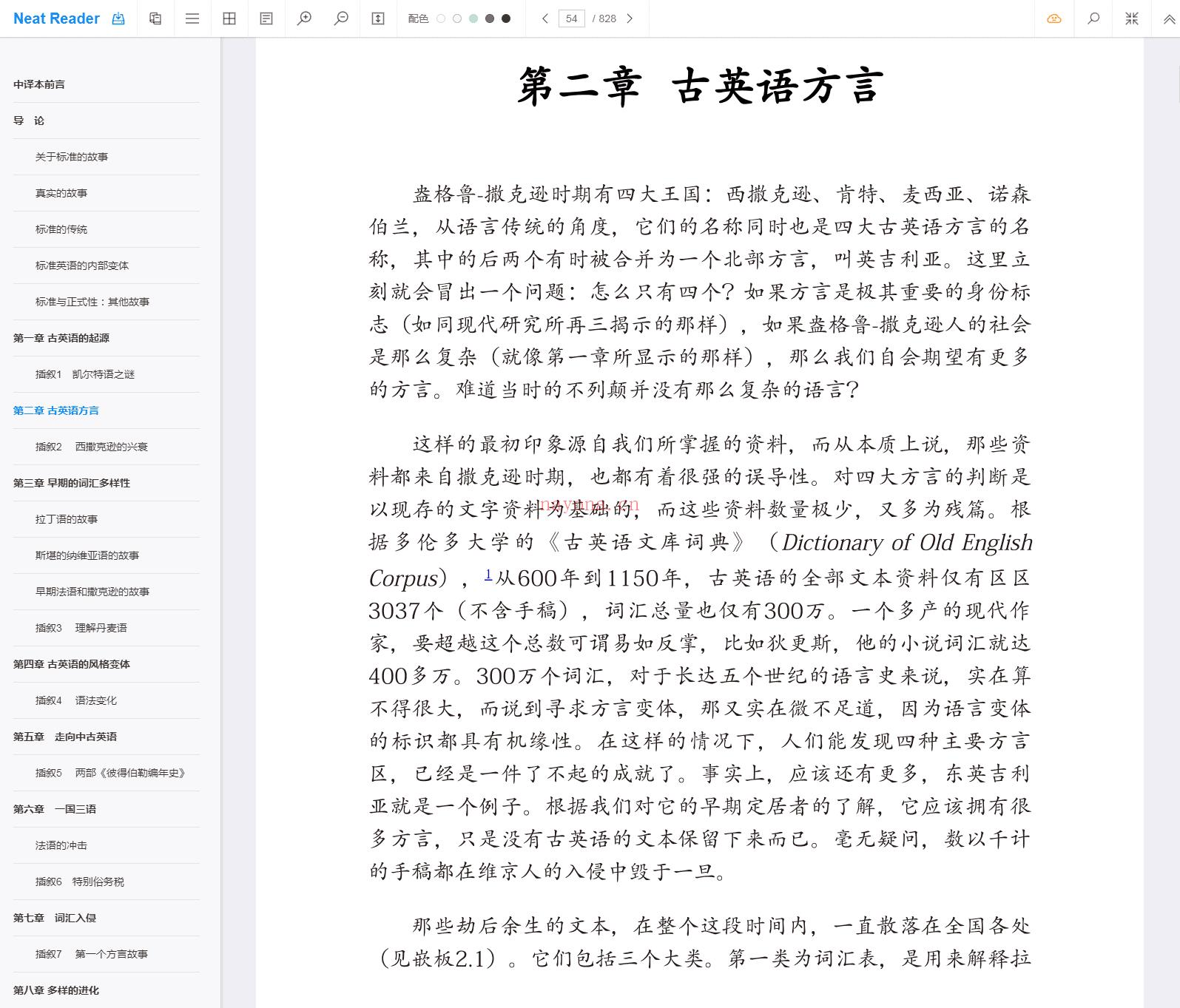Go to next page arrow
Screen dimensions: 1180x1008
(x=630, y=18)
